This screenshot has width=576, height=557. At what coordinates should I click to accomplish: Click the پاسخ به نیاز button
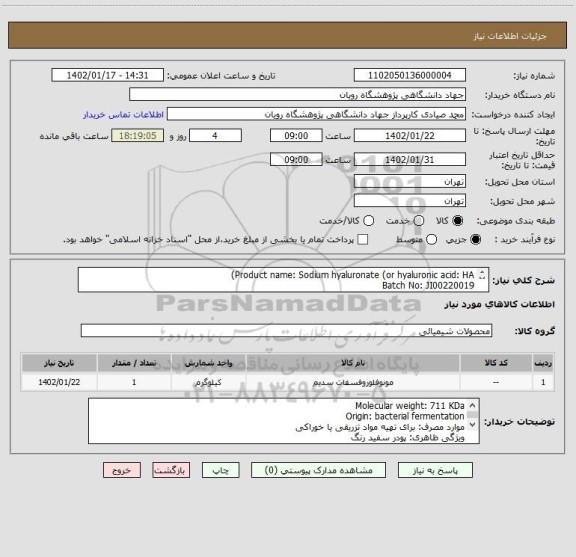click(435, 470)
